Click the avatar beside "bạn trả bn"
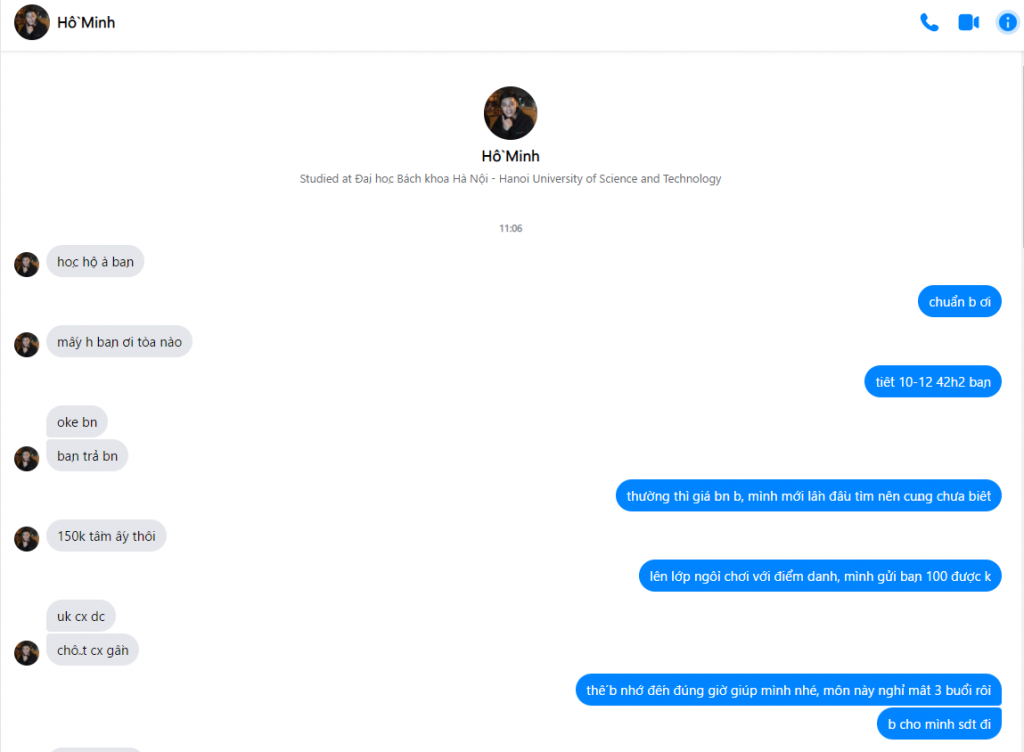Image resolution: width=1024 pixels, height=752 pixels. pyautogui.click(x=26, y=458)
